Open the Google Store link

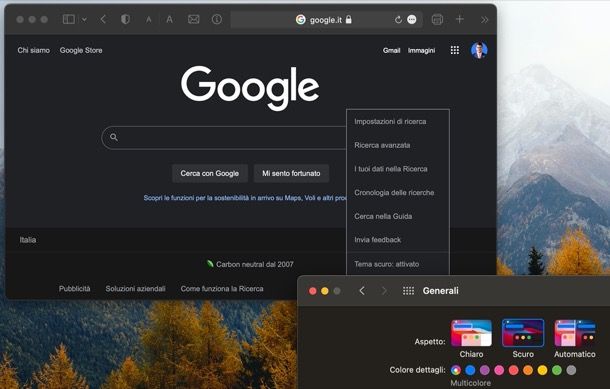81,50
